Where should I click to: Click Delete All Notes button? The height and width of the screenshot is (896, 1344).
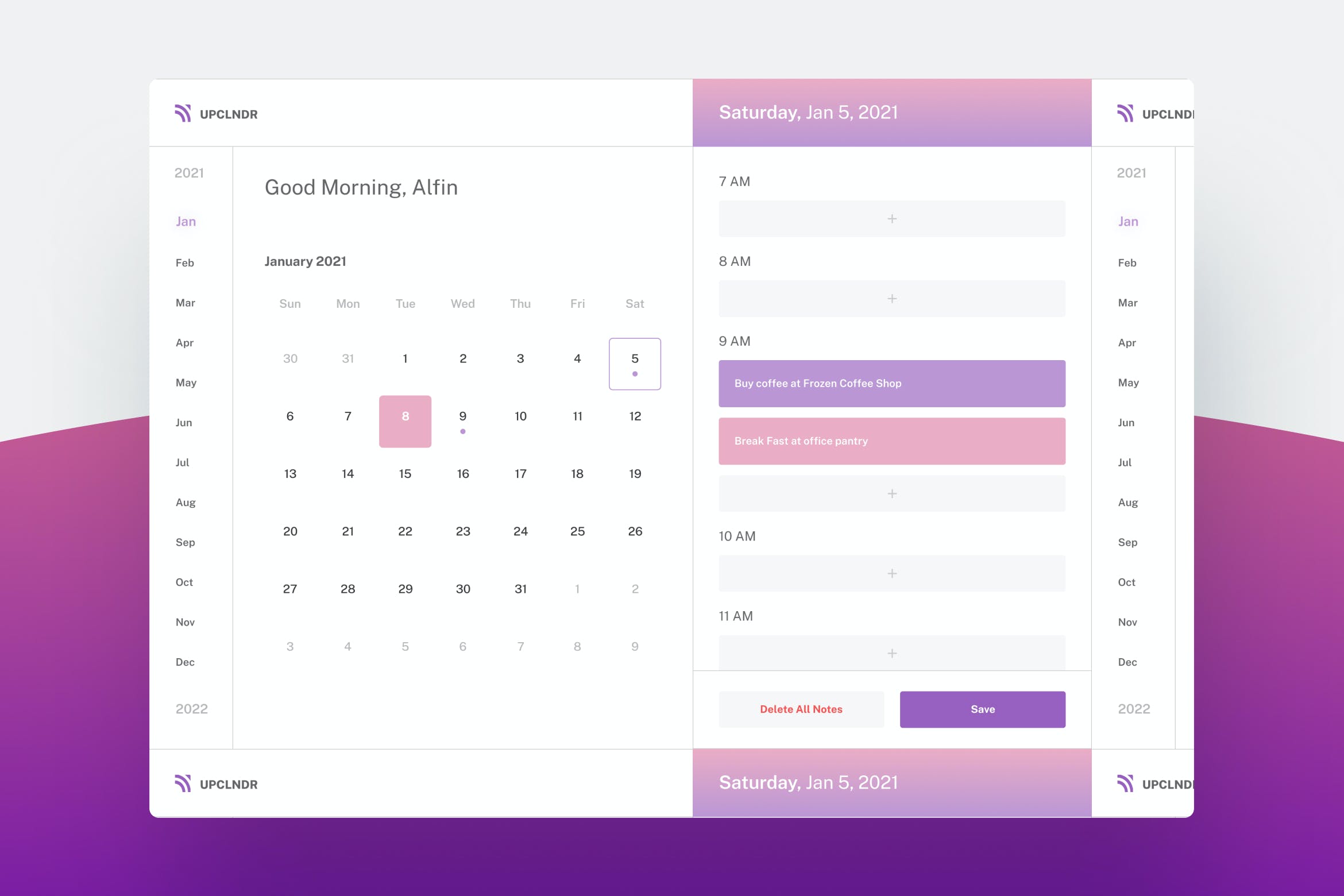point(800,709)
